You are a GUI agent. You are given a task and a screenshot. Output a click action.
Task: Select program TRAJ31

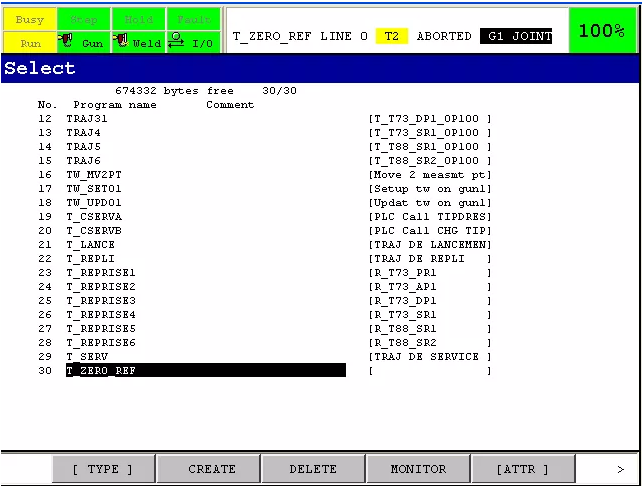pos(87,119)
